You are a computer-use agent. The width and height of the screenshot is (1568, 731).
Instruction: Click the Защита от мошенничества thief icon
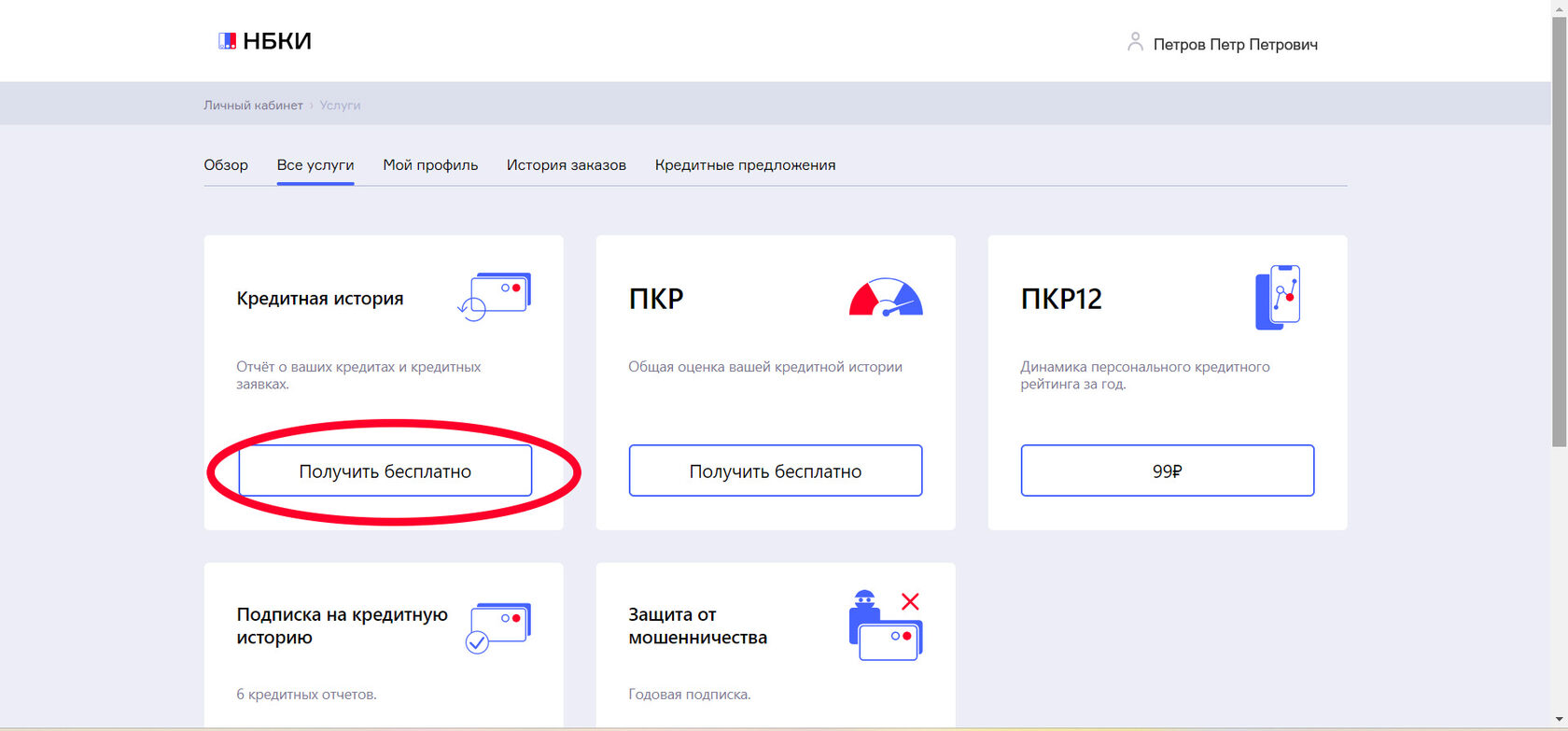(886, 626)
